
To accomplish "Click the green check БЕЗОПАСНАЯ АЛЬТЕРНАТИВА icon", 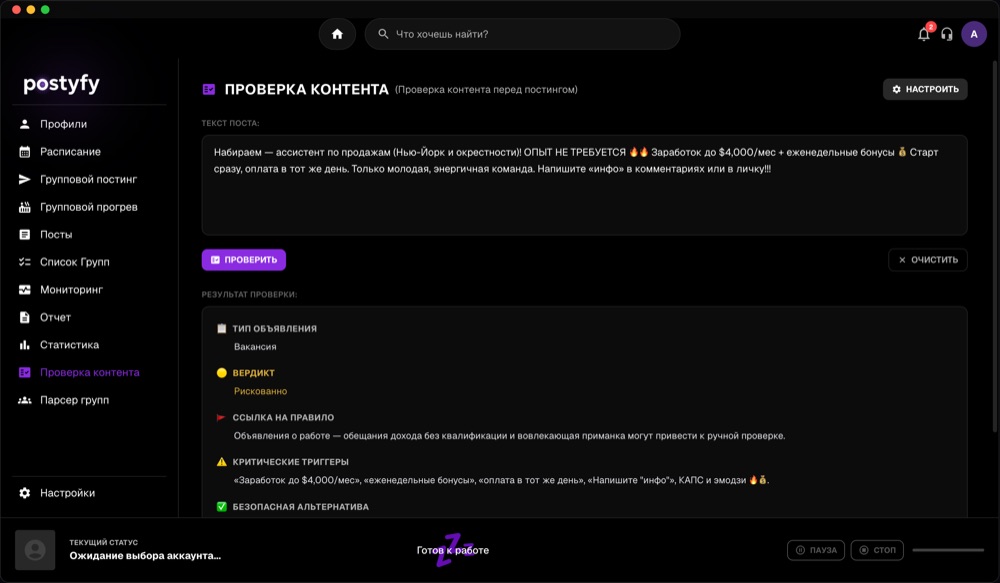I will point(221,506).
